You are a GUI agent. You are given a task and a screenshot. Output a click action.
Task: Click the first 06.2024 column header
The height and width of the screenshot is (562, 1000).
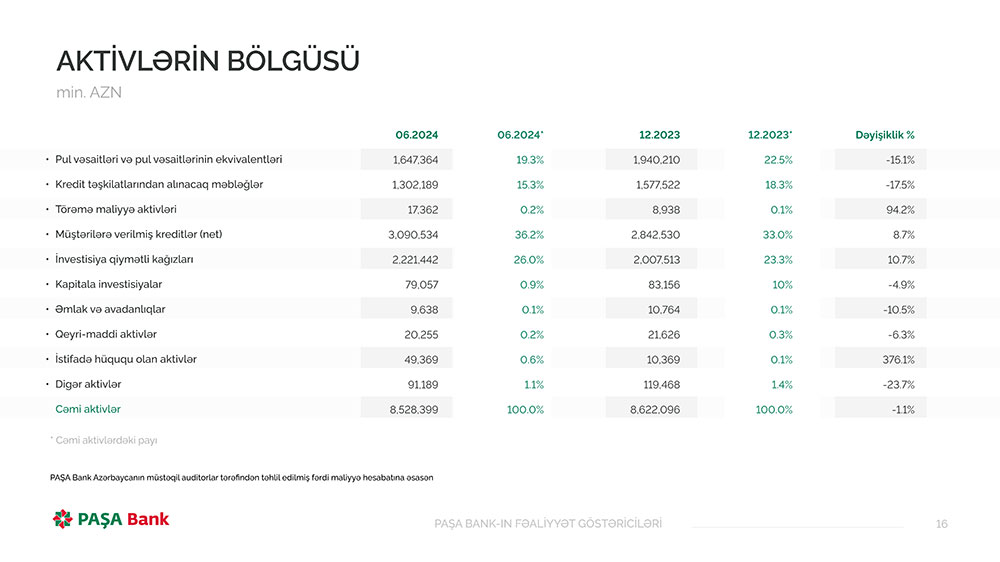coord(416,135)
